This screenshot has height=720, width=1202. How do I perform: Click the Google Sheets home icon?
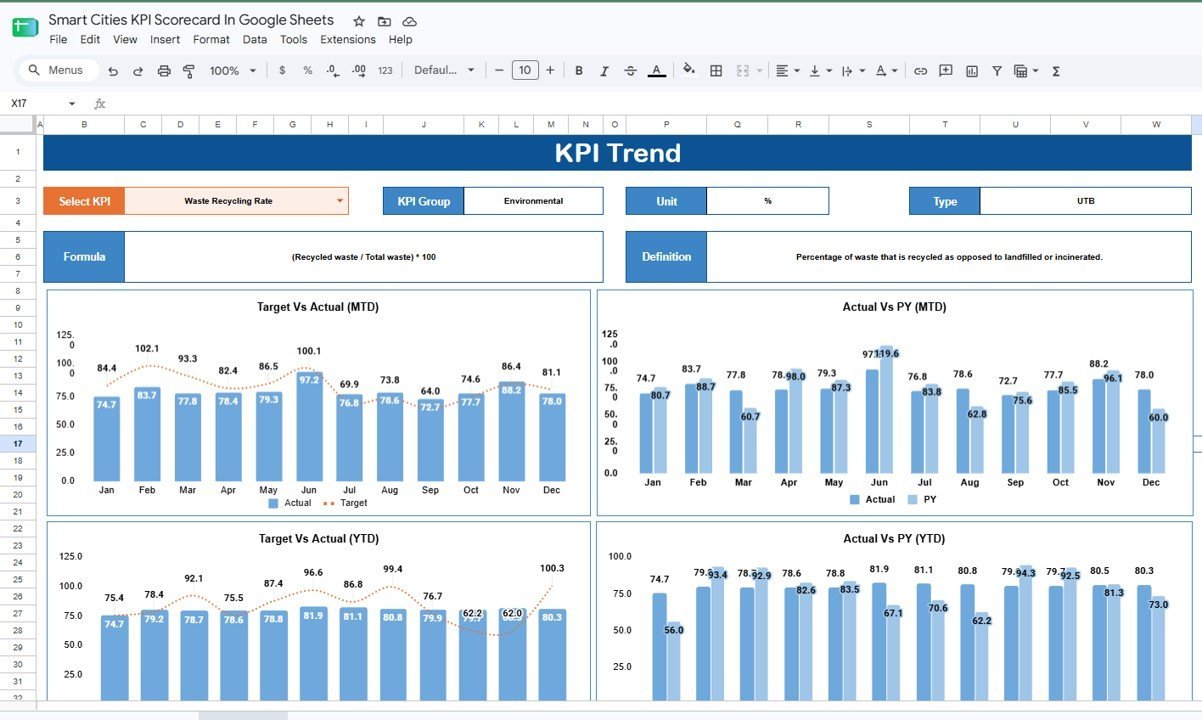tap(25, 27)
